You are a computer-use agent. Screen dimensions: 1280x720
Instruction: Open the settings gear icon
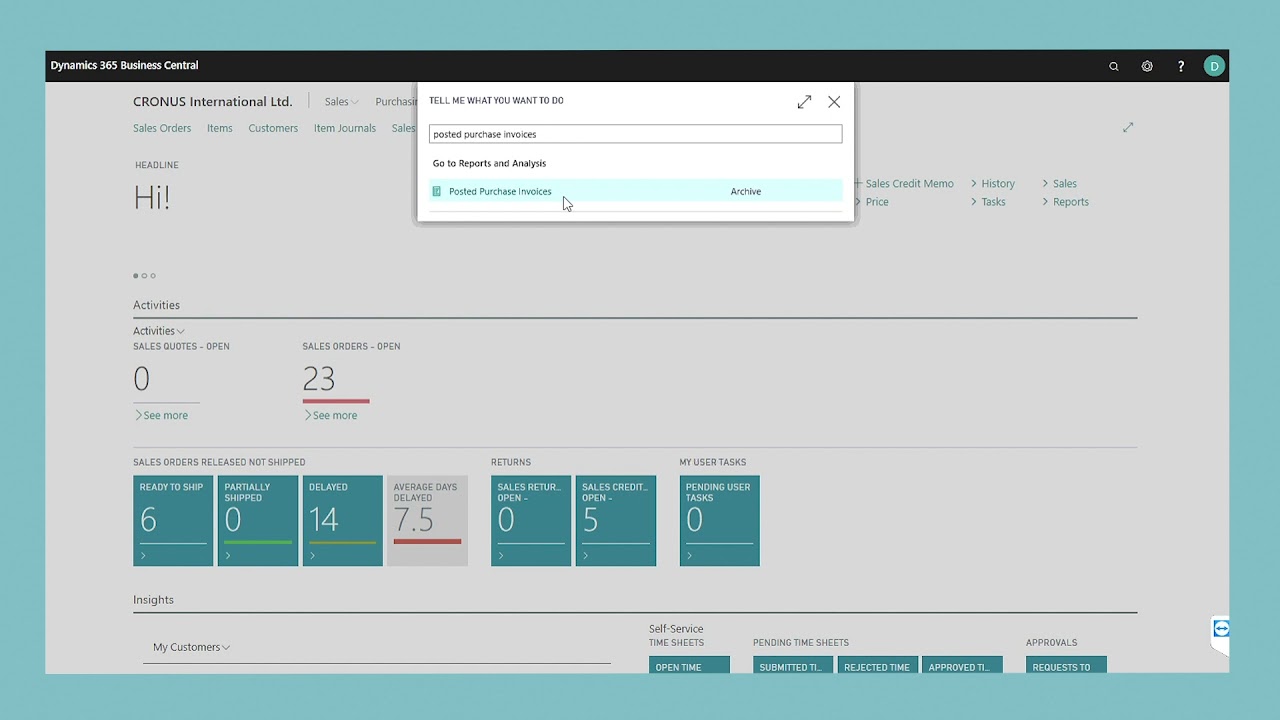[x=1147, y=67]
